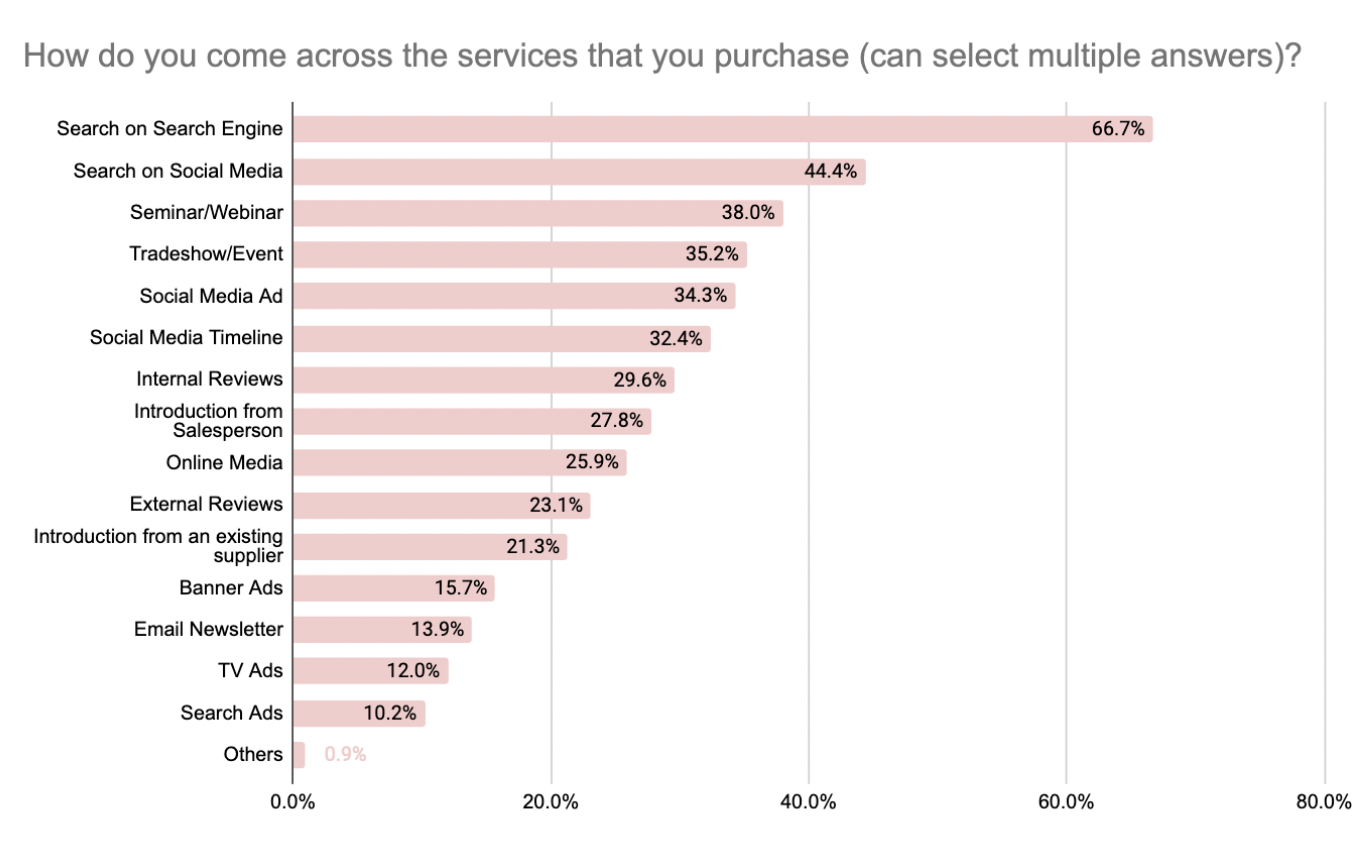Image resolution: width=1364 pixels, height=844 pixels.
Task: Select the Introduction from Salesperson label
Action: 208,421
